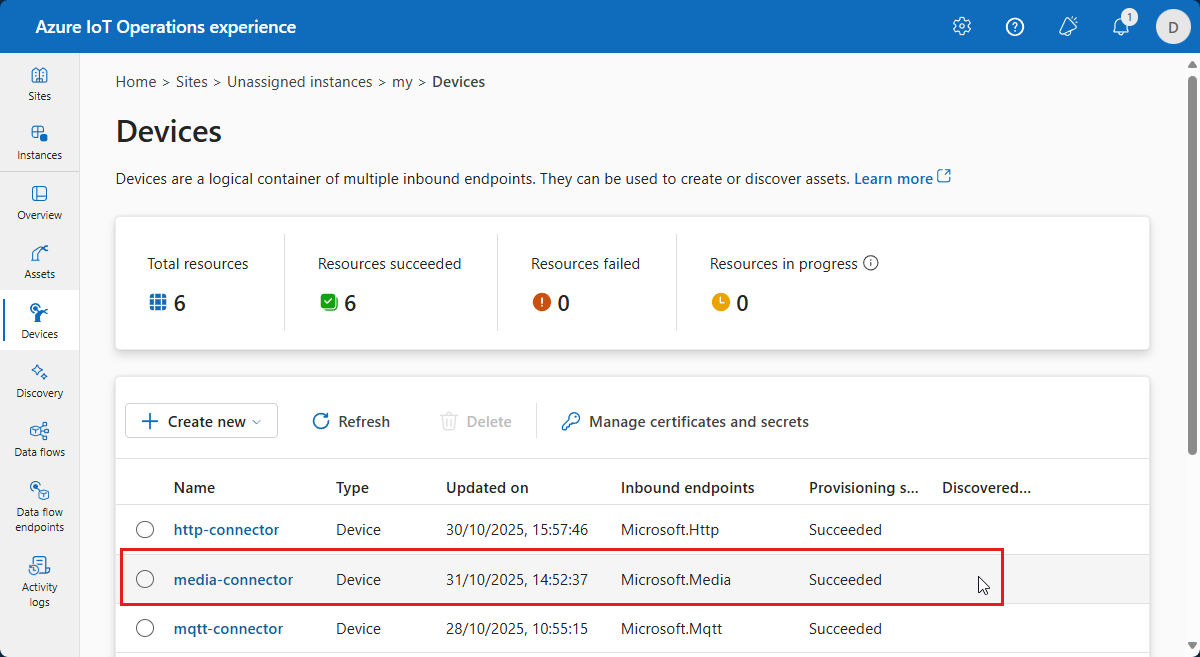Select the media-connector radio button

click(145, 579)
